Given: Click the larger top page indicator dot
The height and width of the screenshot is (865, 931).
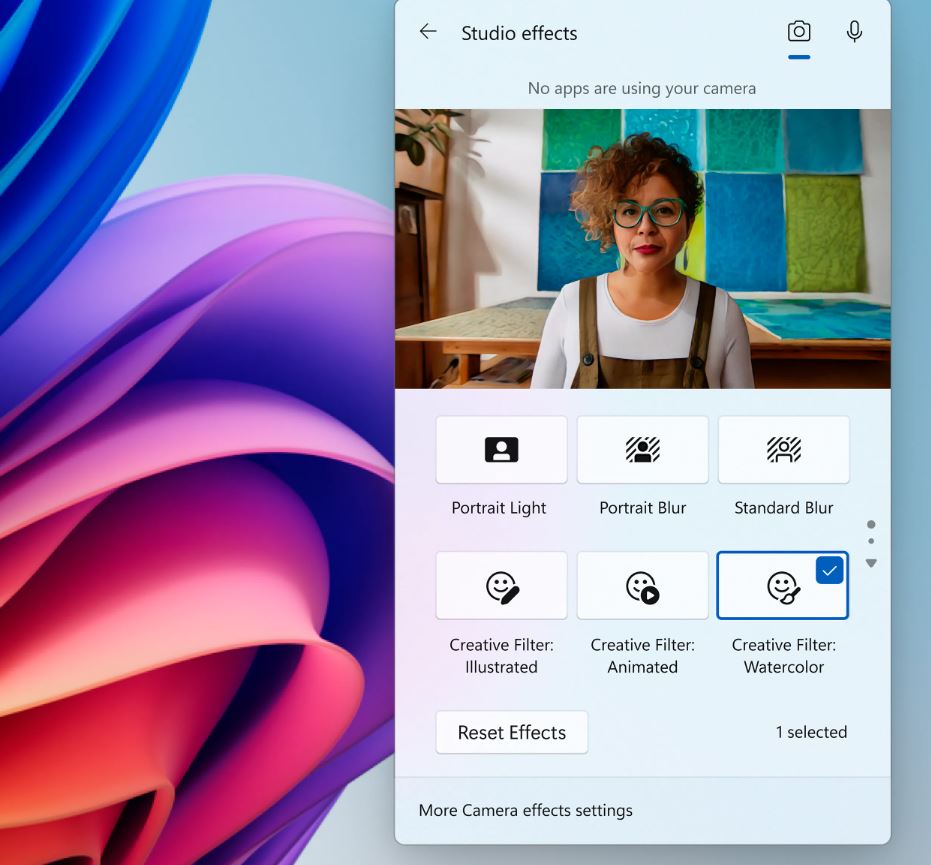Looking at the screenshot, I should point(871,525).
